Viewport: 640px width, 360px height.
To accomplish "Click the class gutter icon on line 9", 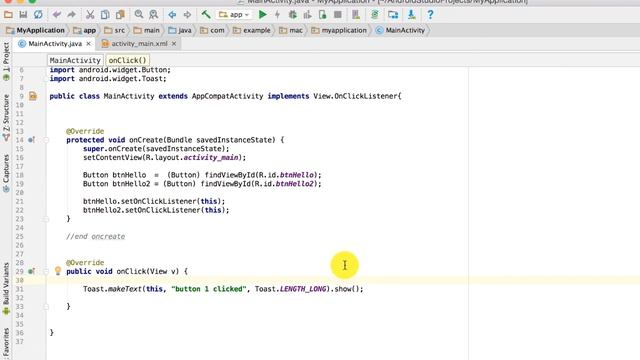I will pos(33,96).
